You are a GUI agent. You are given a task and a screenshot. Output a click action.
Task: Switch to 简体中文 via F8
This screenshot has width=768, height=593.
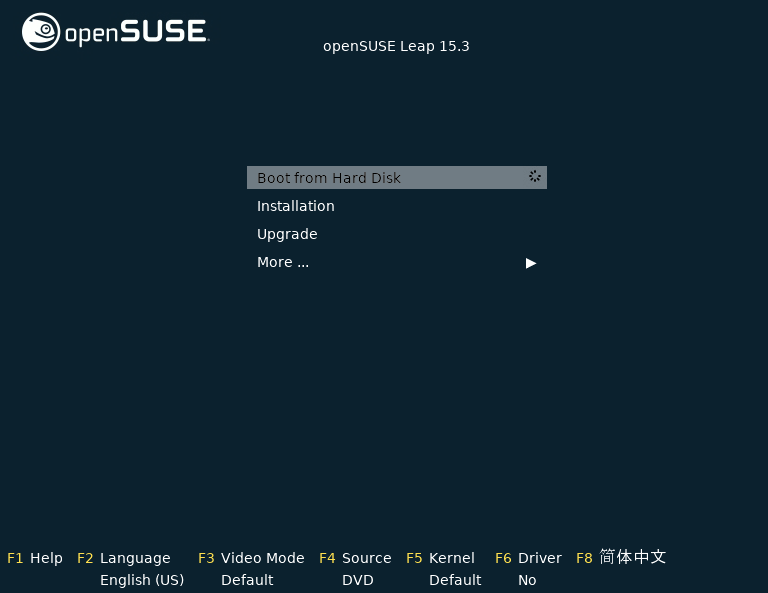633,557
